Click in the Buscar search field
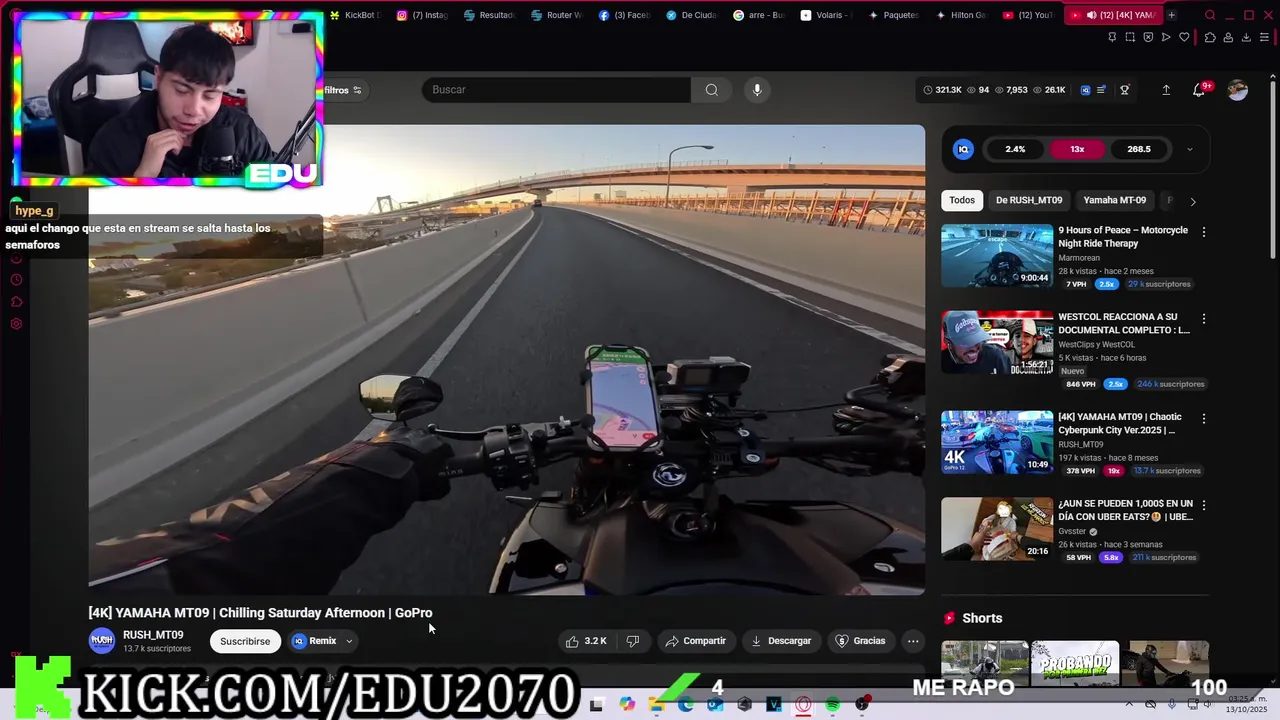This screenshot has height=720, width=1280. 556,90
